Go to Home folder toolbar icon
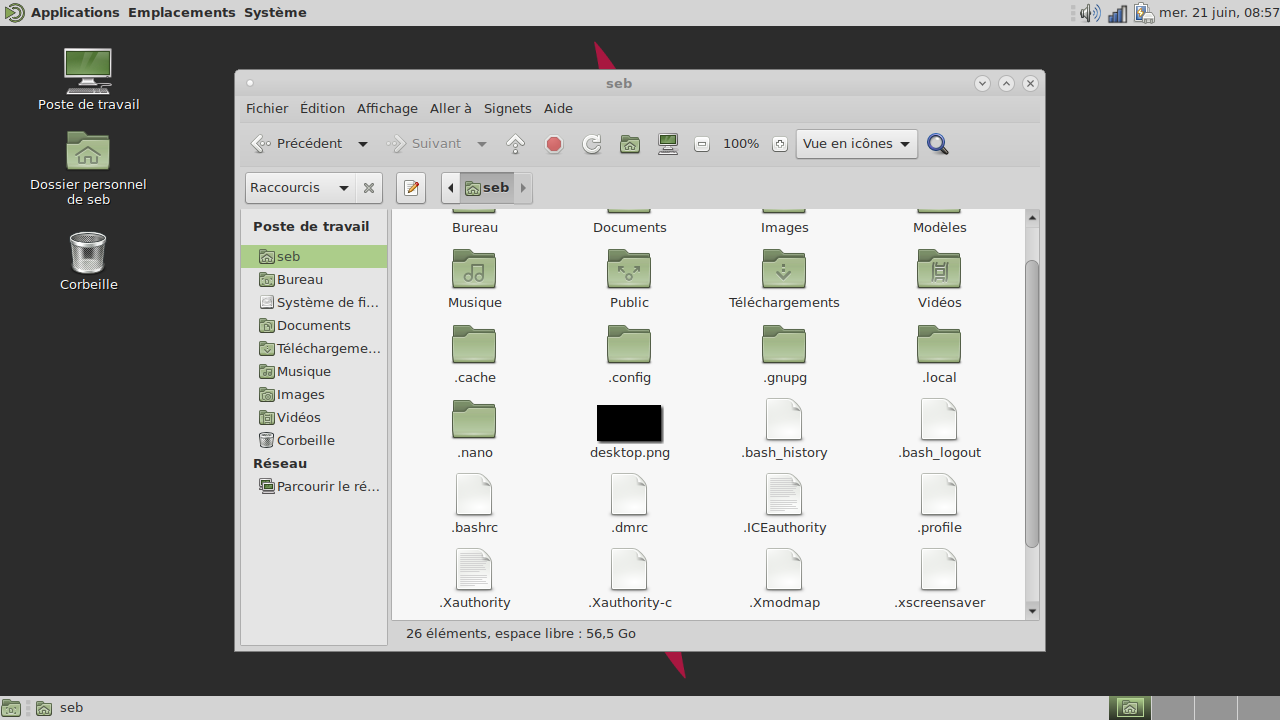1280x720 pixels. (630, 144)
